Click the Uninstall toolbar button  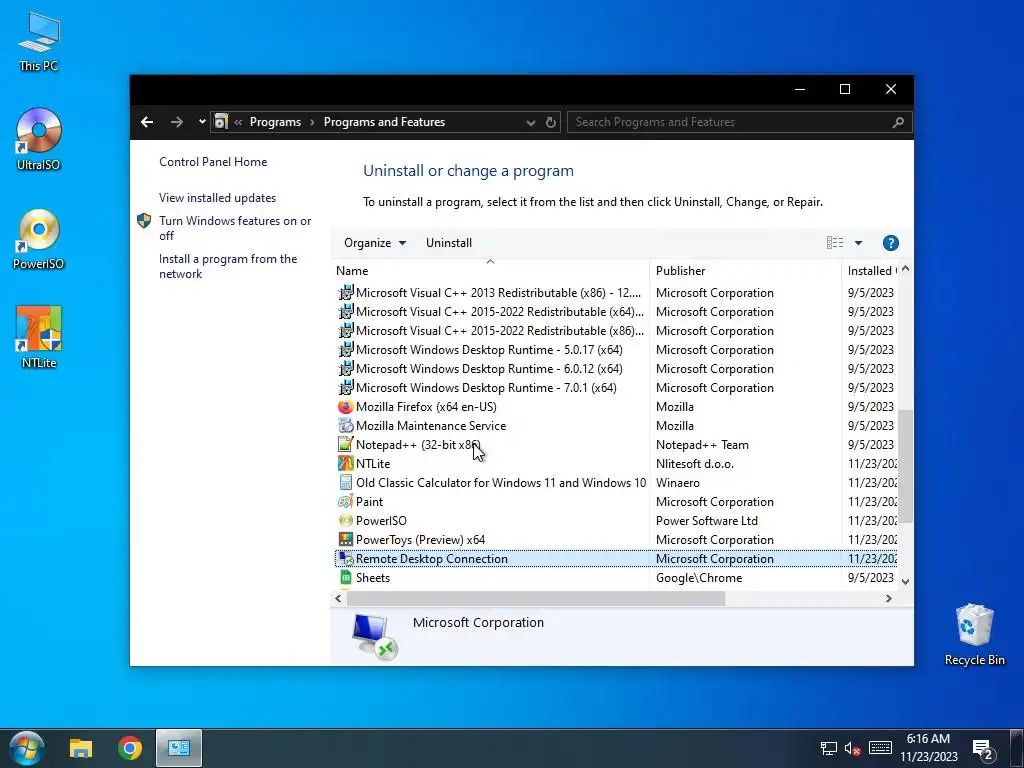click(x=449, y=243)
